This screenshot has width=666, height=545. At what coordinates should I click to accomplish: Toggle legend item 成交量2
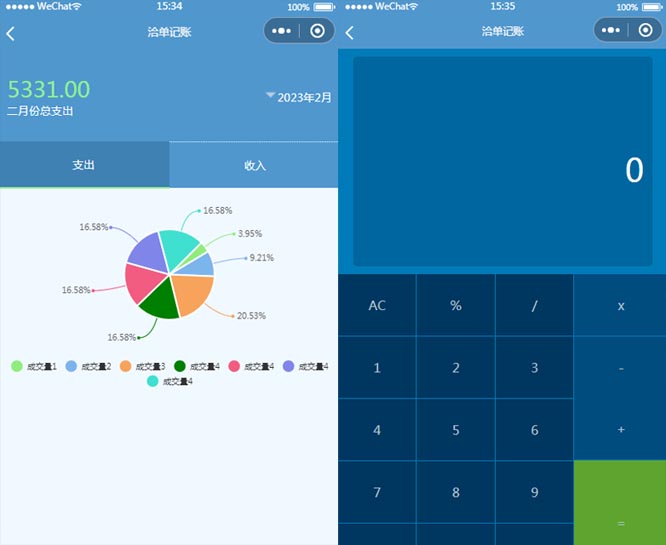(x=88, y=366)
